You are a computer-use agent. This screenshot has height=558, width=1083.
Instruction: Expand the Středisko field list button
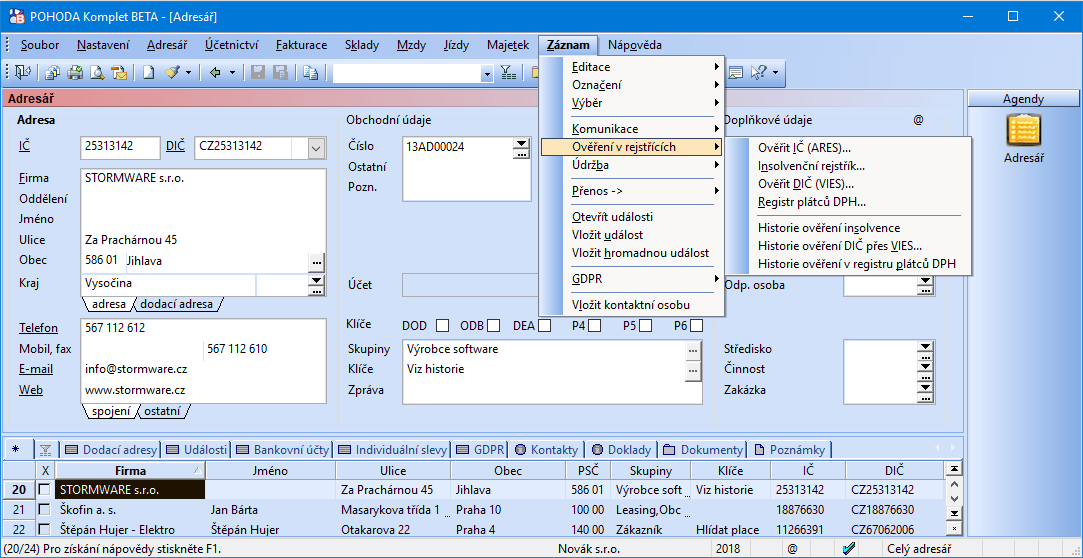click(925, 349)
